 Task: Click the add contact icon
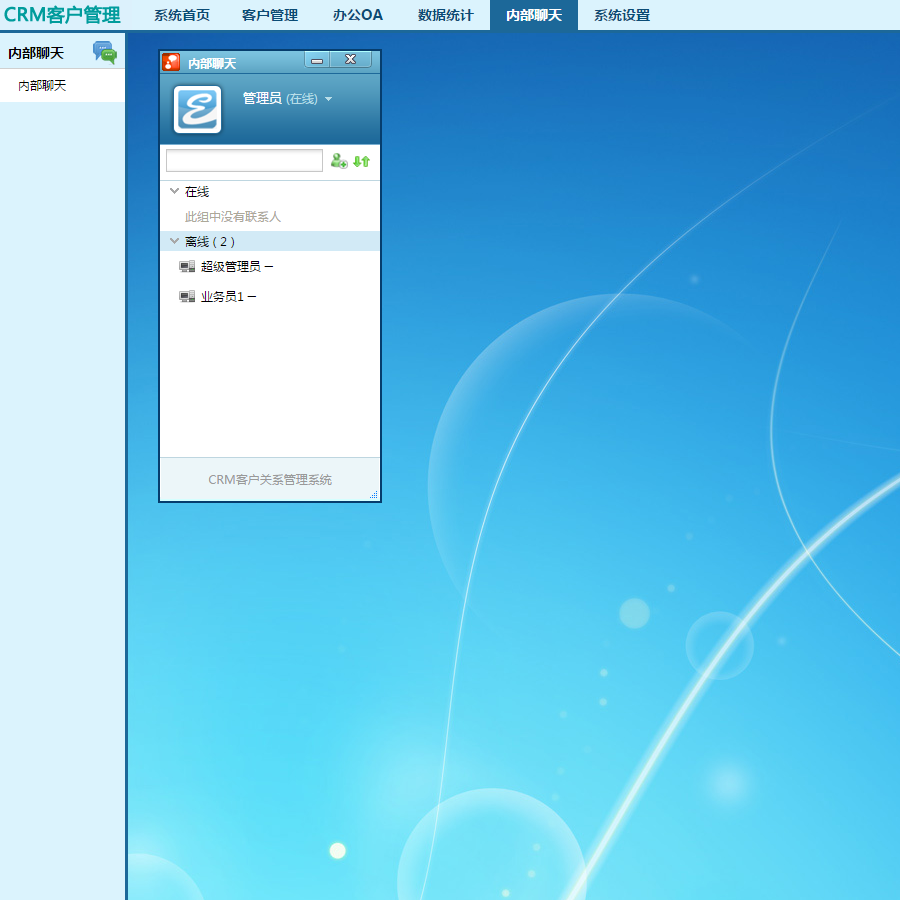(x=339, y=161)
